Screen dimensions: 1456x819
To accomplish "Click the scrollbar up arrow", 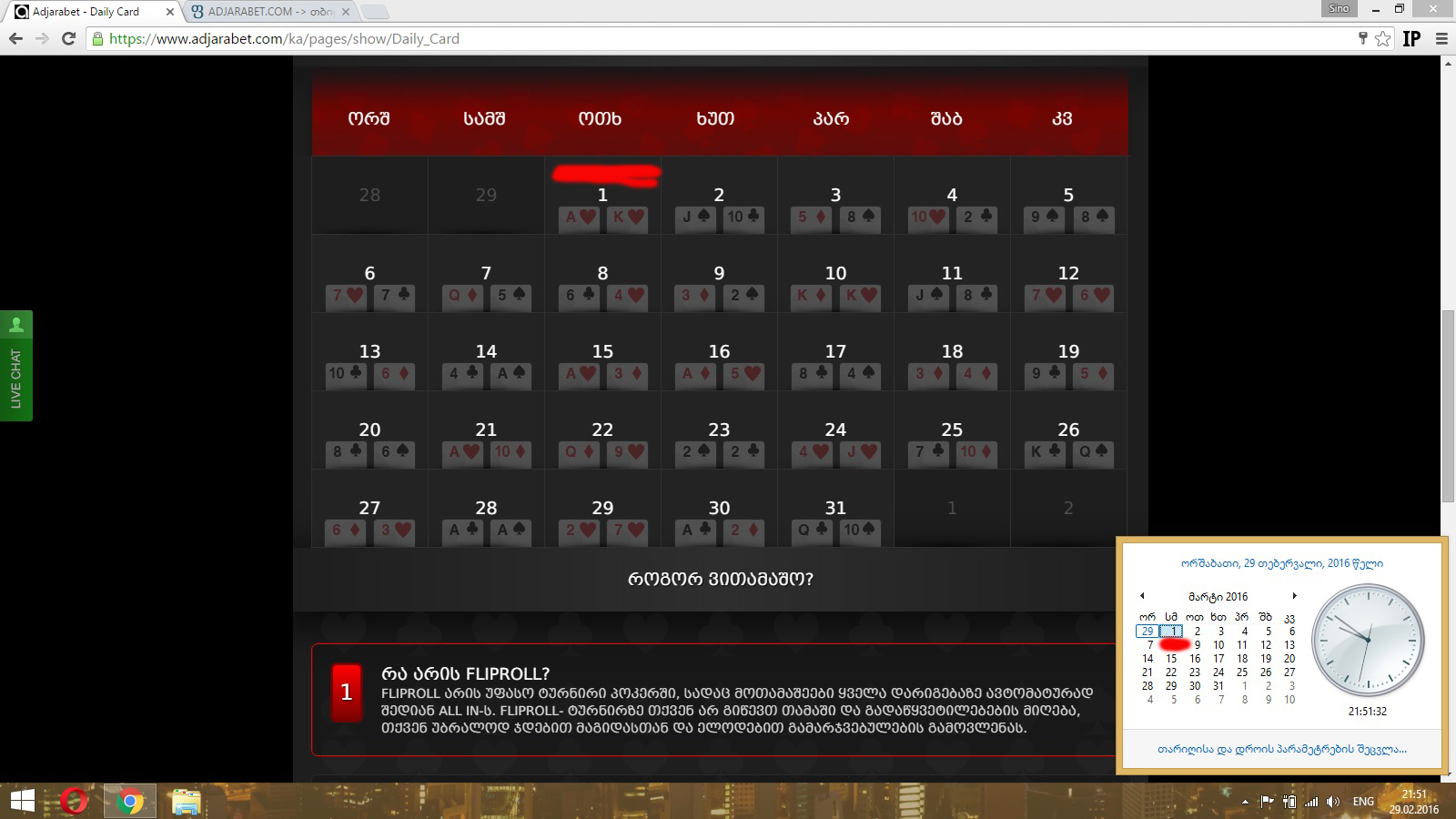I will point(1448,63).
